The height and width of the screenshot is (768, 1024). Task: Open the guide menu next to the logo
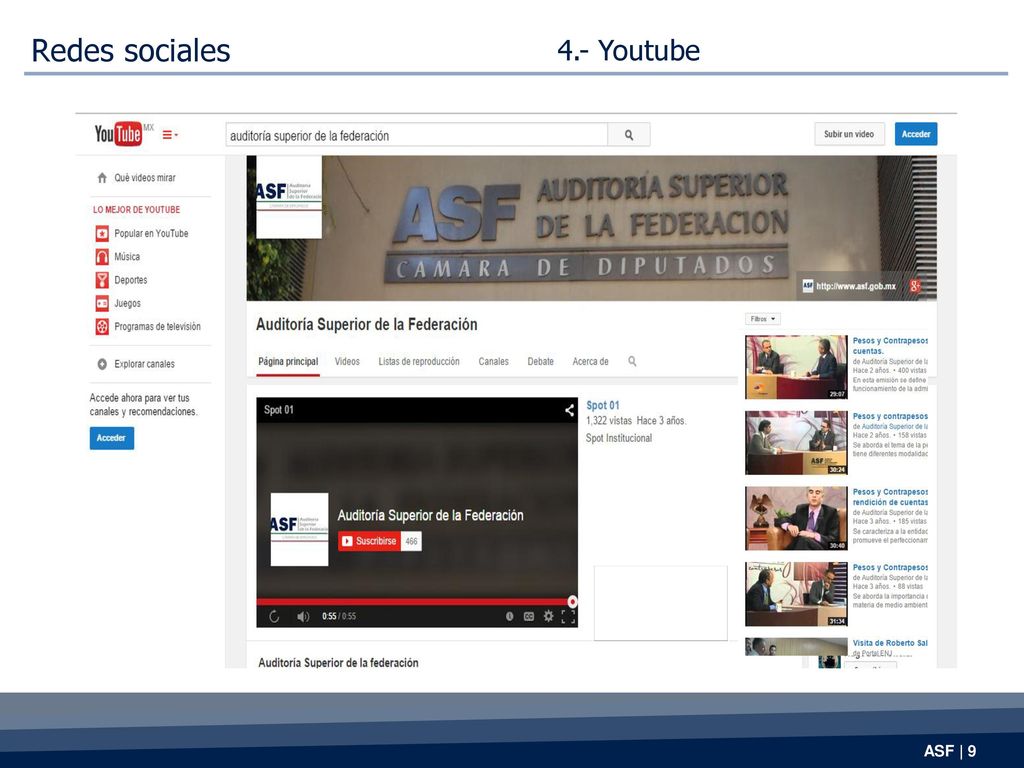(x=170, y=135)
